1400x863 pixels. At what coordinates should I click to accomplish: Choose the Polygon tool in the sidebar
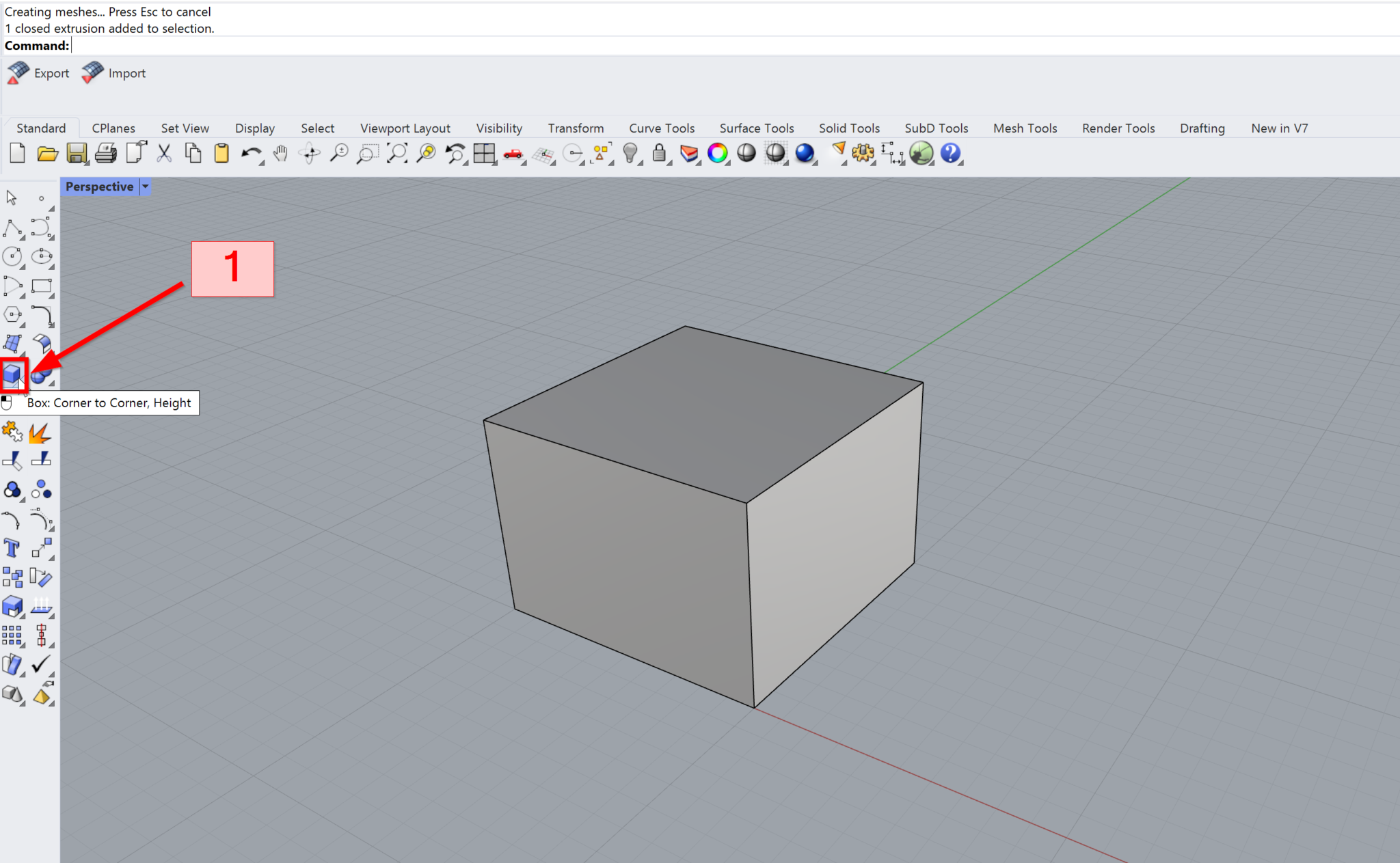[x=12, y=316]
